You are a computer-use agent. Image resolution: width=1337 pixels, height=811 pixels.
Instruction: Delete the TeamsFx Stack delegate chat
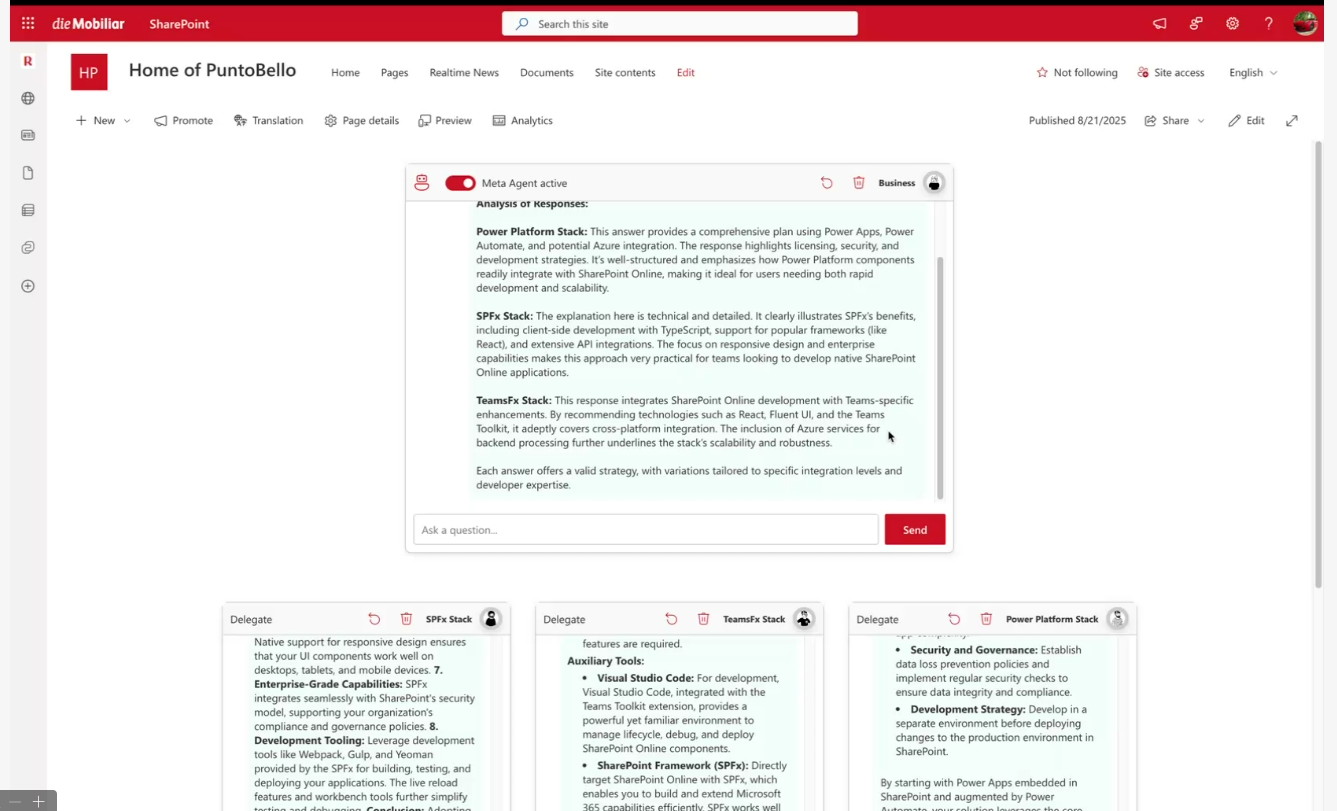click(x=703, y=619)
